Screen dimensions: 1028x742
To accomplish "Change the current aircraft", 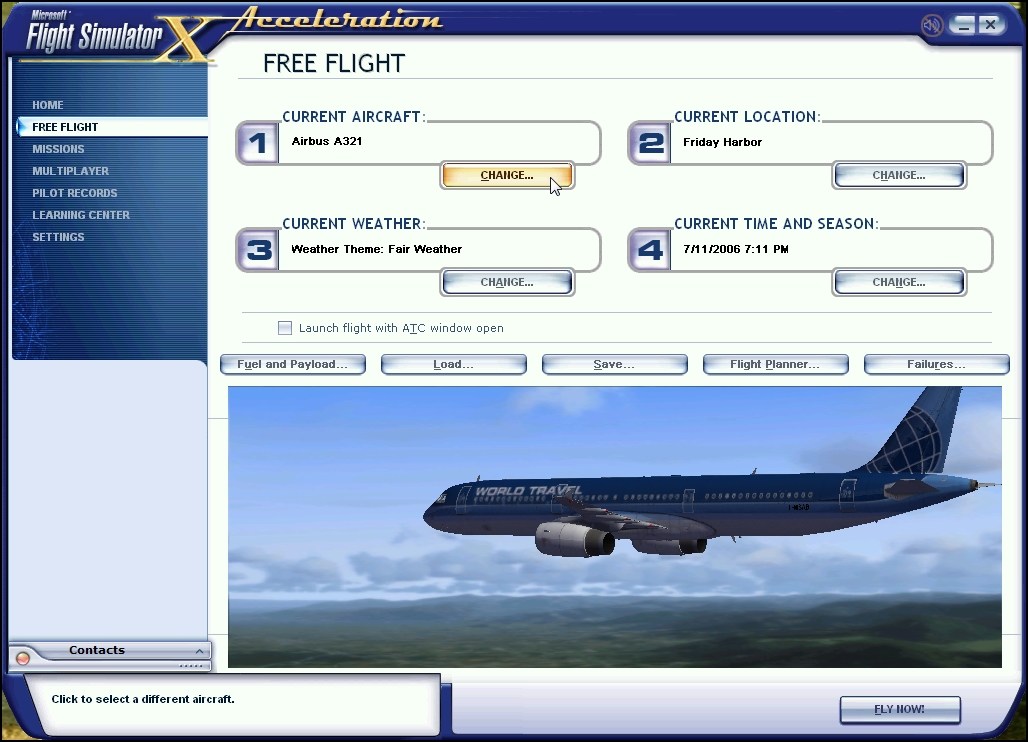I will pyautogui.click(x=507, y=176).
